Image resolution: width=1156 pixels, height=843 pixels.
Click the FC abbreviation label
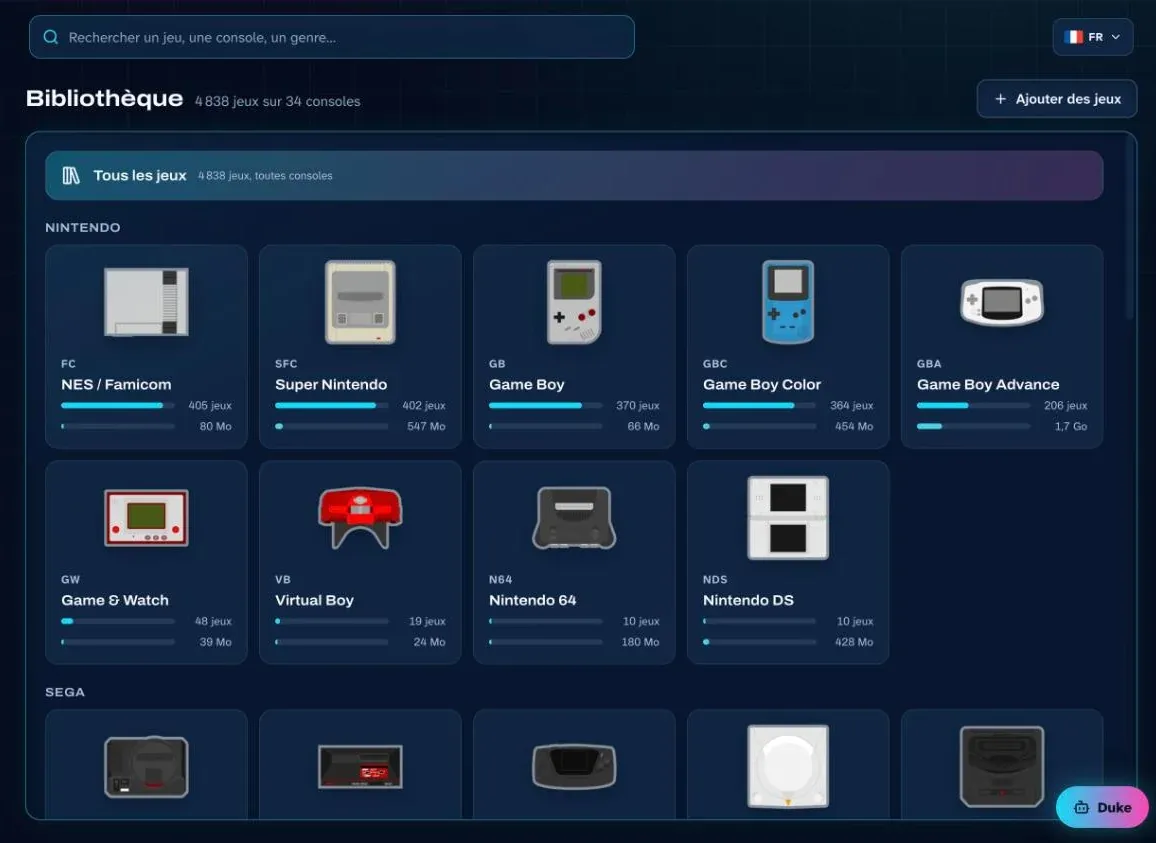(x=69, y=364)
